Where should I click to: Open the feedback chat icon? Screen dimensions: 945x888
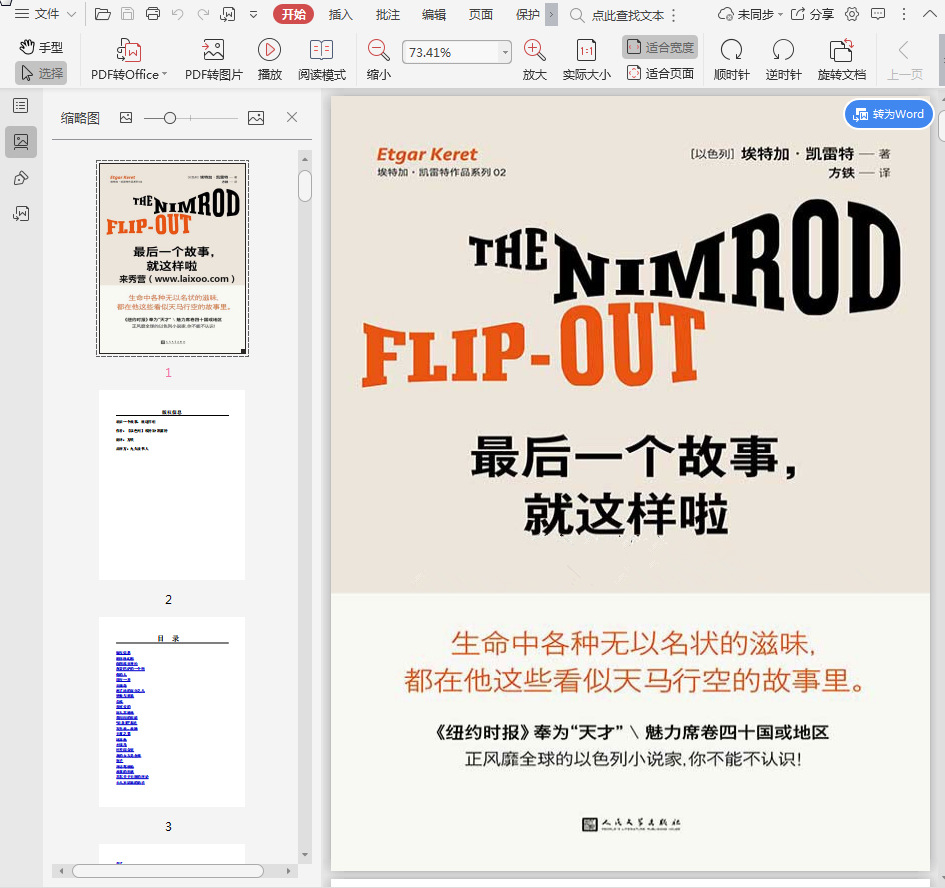coord(878,14)
